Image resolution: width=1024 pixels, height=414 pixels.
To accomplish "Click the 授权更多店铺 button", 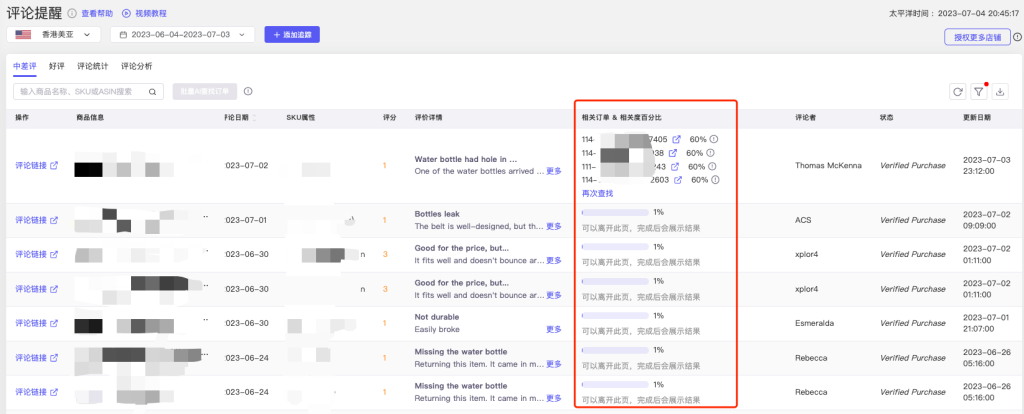I will click(x=976, y=37).
